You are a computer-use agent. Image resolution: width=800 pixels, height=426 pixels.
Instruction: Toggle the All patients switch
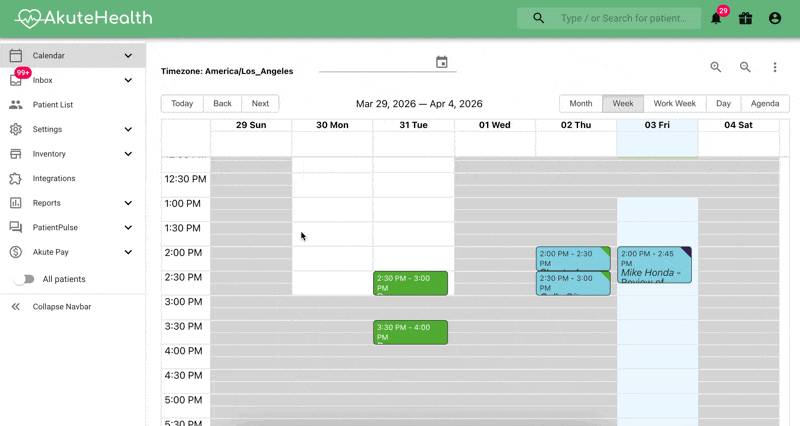point(23,279)
